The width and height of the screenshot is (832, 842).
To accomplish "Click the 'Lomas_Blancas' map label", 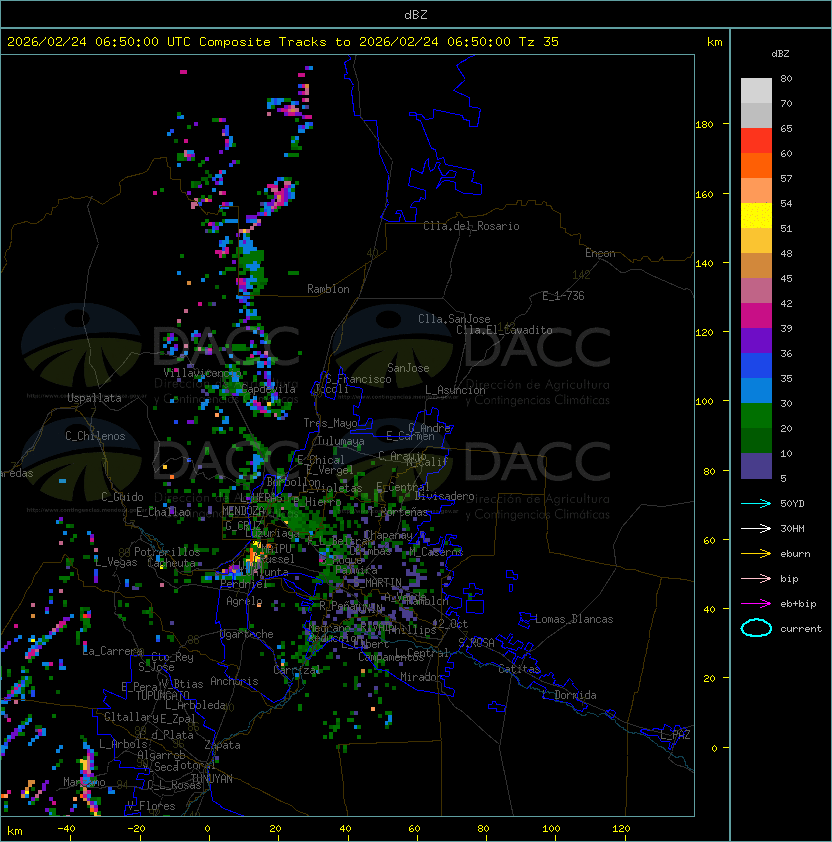I will click(x=574, y=619).
